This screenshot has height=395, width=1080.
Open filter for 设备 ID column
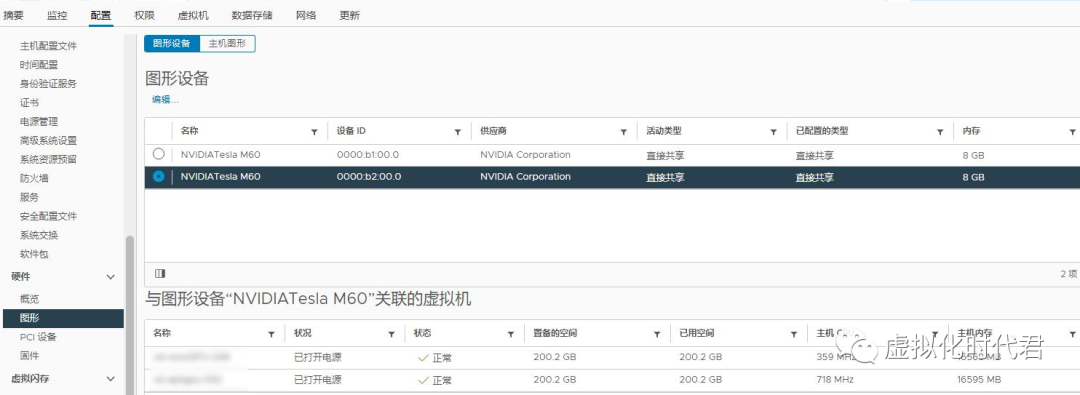[x=457, y=132]
